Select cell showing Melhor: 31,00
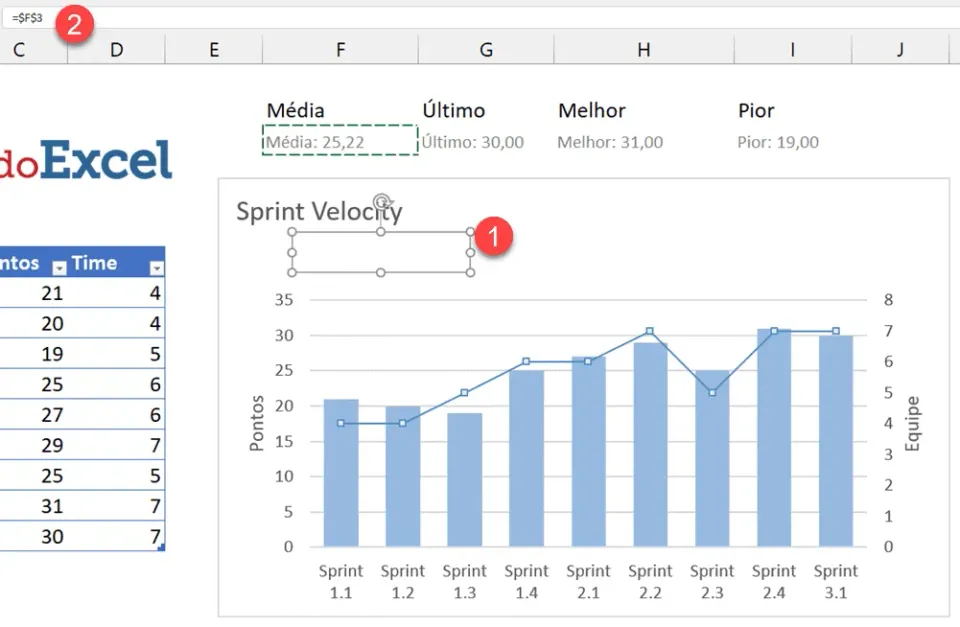Screen dimensions: 960x627 tap(610, 142)
